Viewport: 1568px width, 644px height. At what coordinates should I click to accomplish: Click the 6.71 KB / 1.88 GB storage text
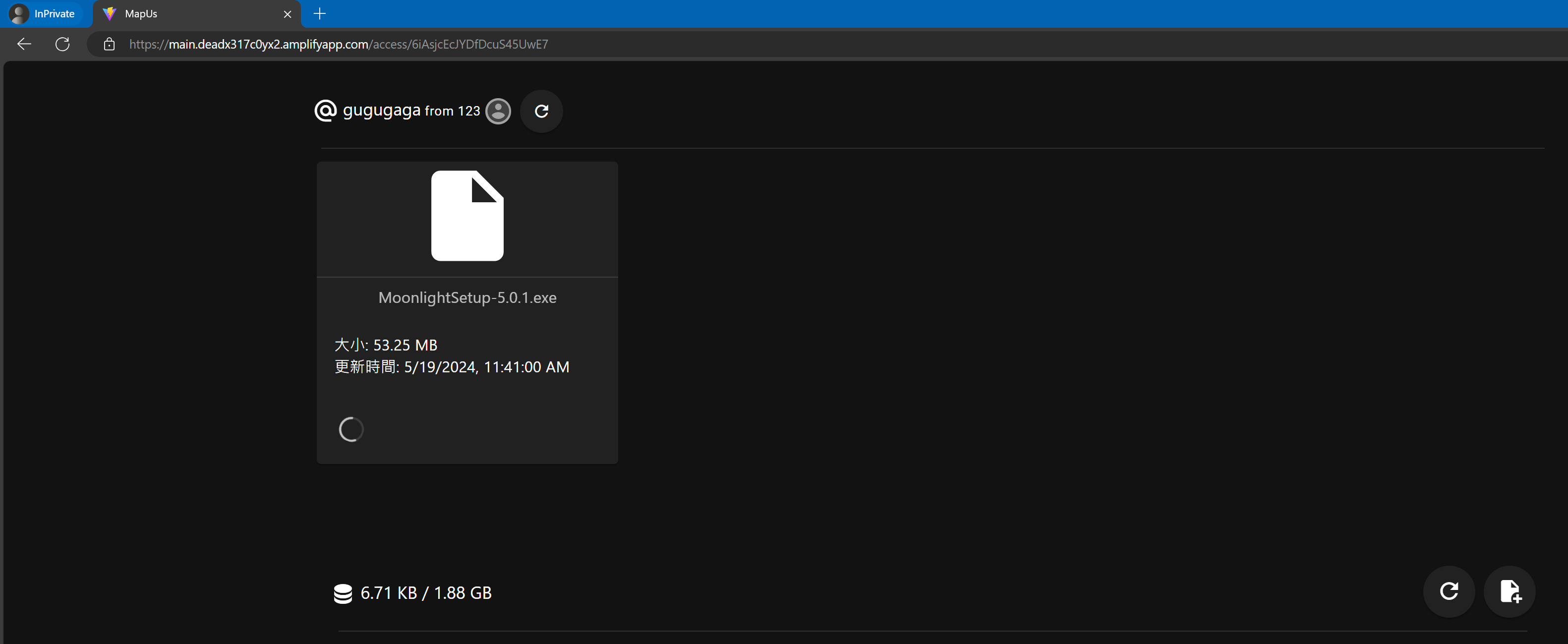pyautogui.click(x=425, y=593)
